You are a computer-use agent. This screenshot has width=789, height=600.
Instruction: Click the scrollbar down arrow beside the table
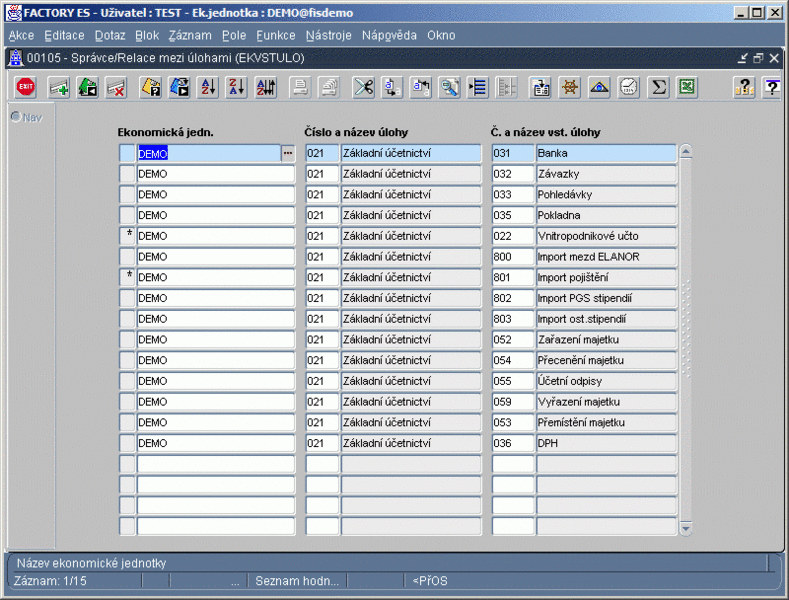686,528
